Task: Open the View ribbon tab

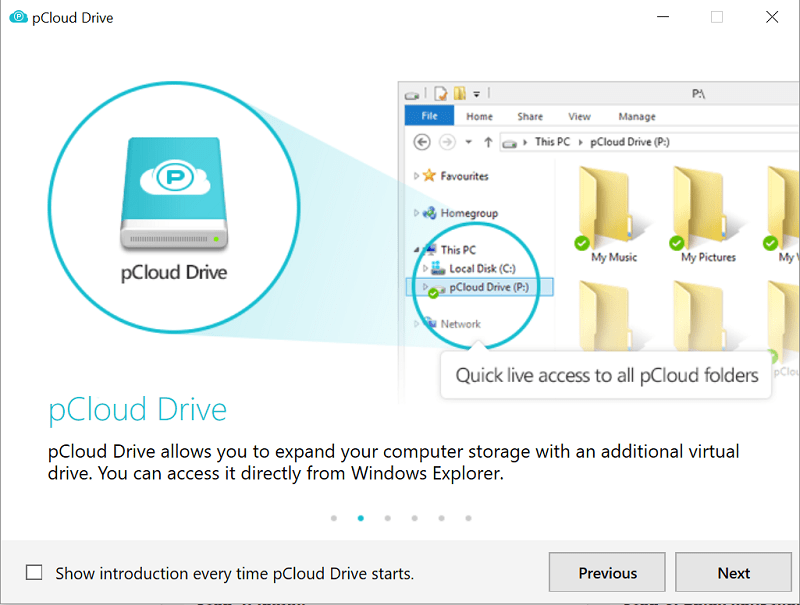Action: 580,117
